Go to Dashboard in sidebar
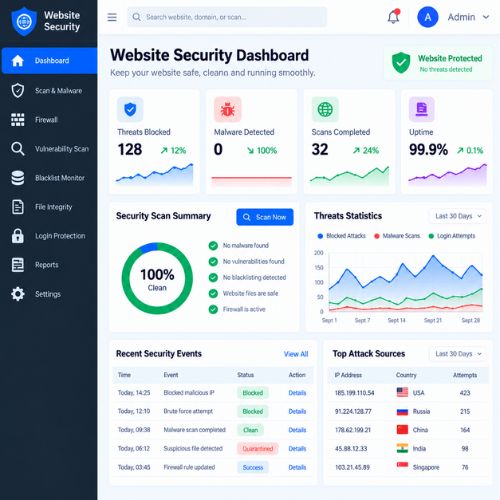 click(x=49, y=61)
